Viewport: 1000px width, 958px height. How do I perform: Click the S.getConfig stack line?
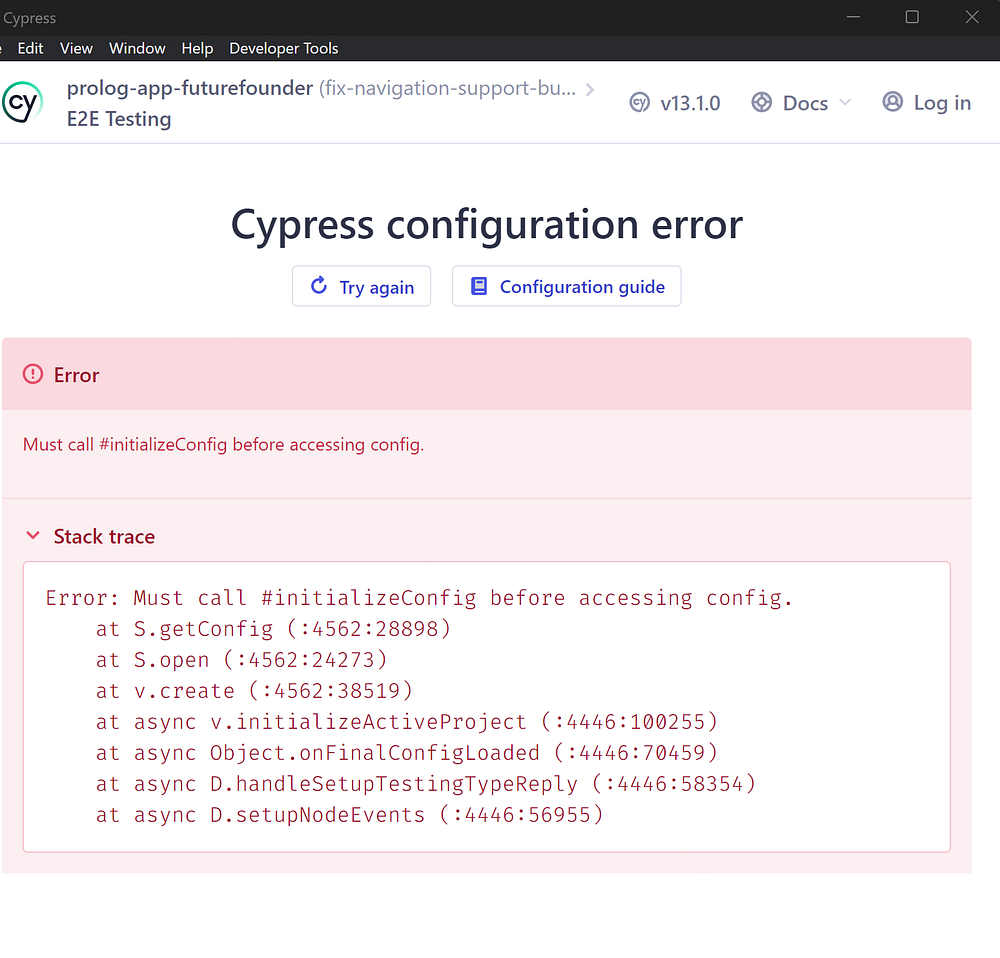(x=274, y=629)
